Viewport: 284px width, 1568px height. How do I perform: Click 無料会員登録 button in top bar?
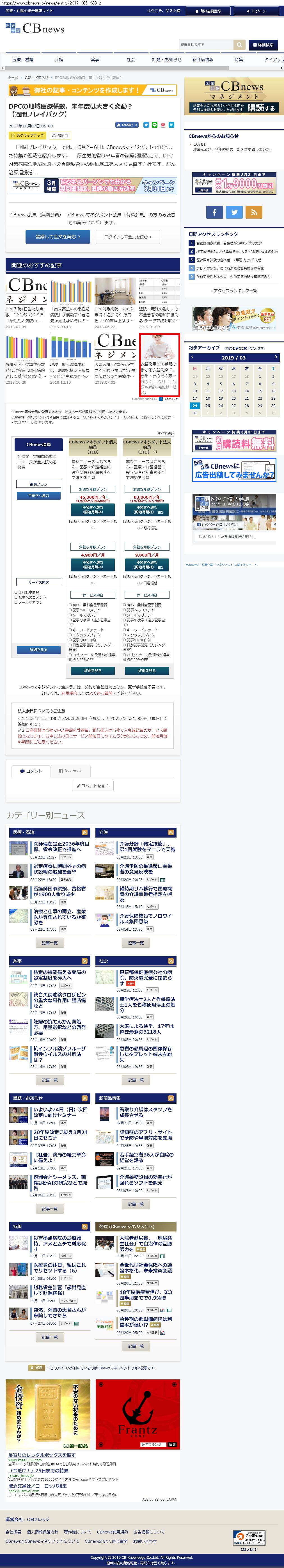pyautogui.click(x=208, y=11)
